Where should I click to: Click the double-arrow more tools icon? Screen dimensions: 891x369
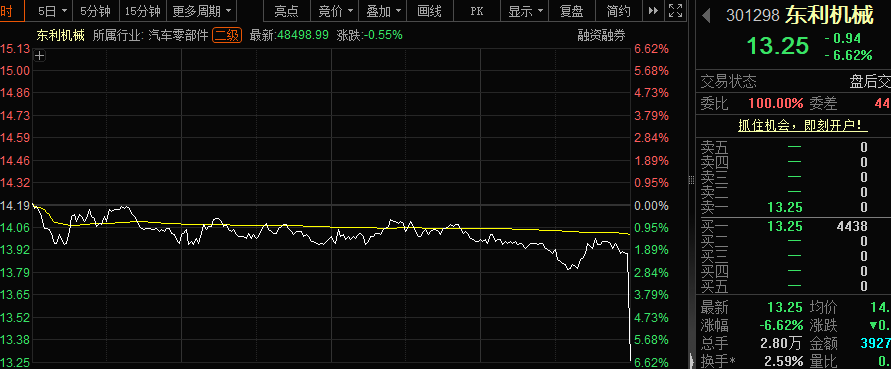pos(654,11)
